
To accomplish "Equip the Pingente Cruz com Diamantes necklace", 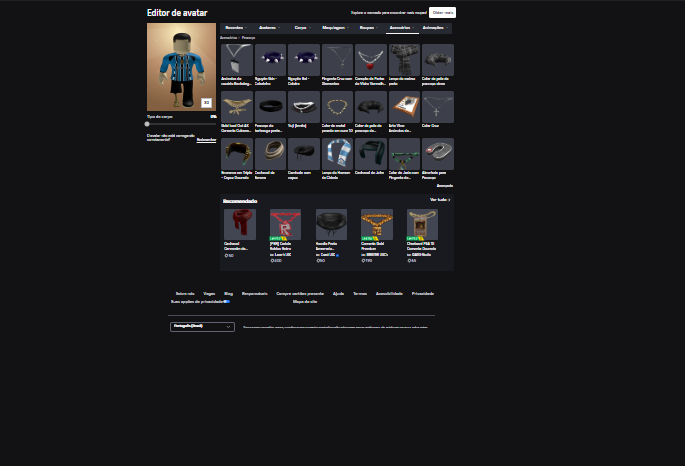I will [x=337, y=60].
